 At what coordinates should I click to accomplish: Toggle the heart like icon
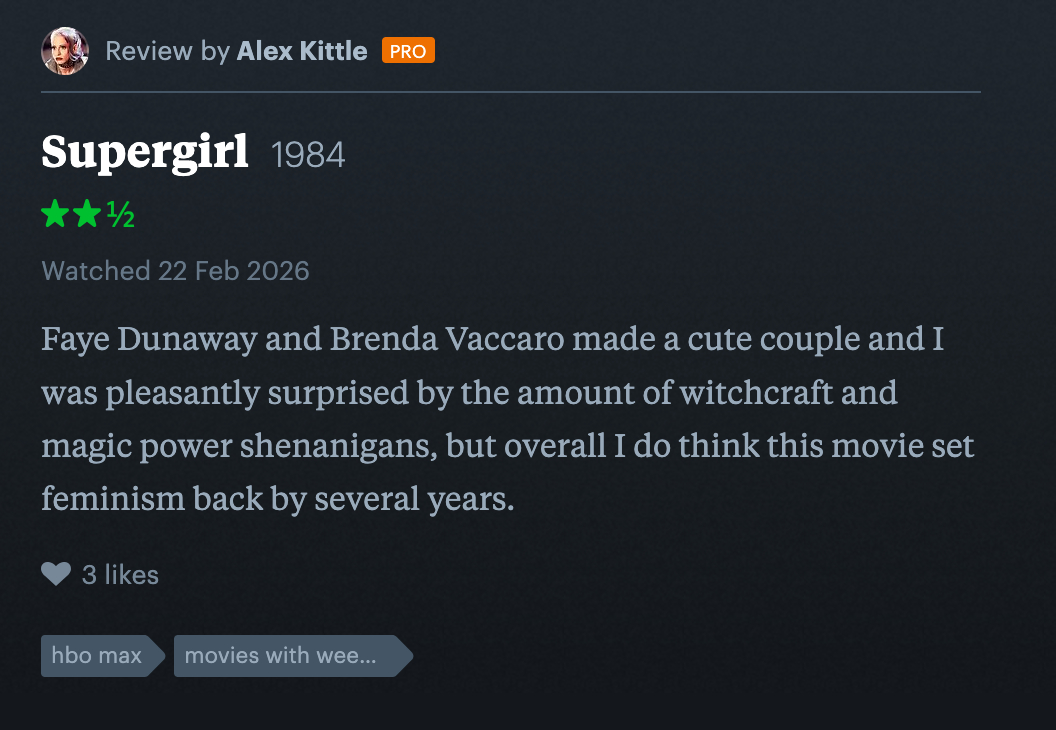(56, 574)
